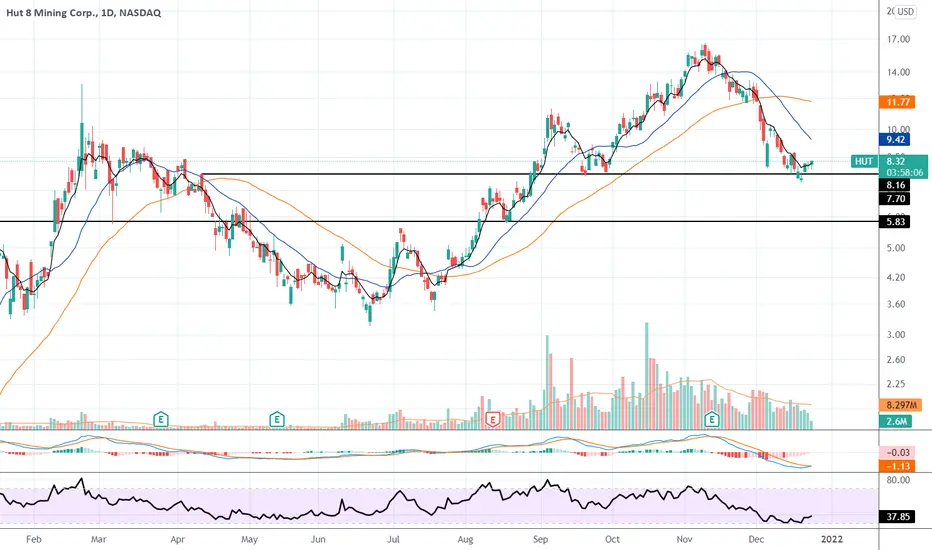Image resolution: width=932 pixels, height=550 pixels.
Task: Click the 3.60 price axis label
Action: pos(896,304)
